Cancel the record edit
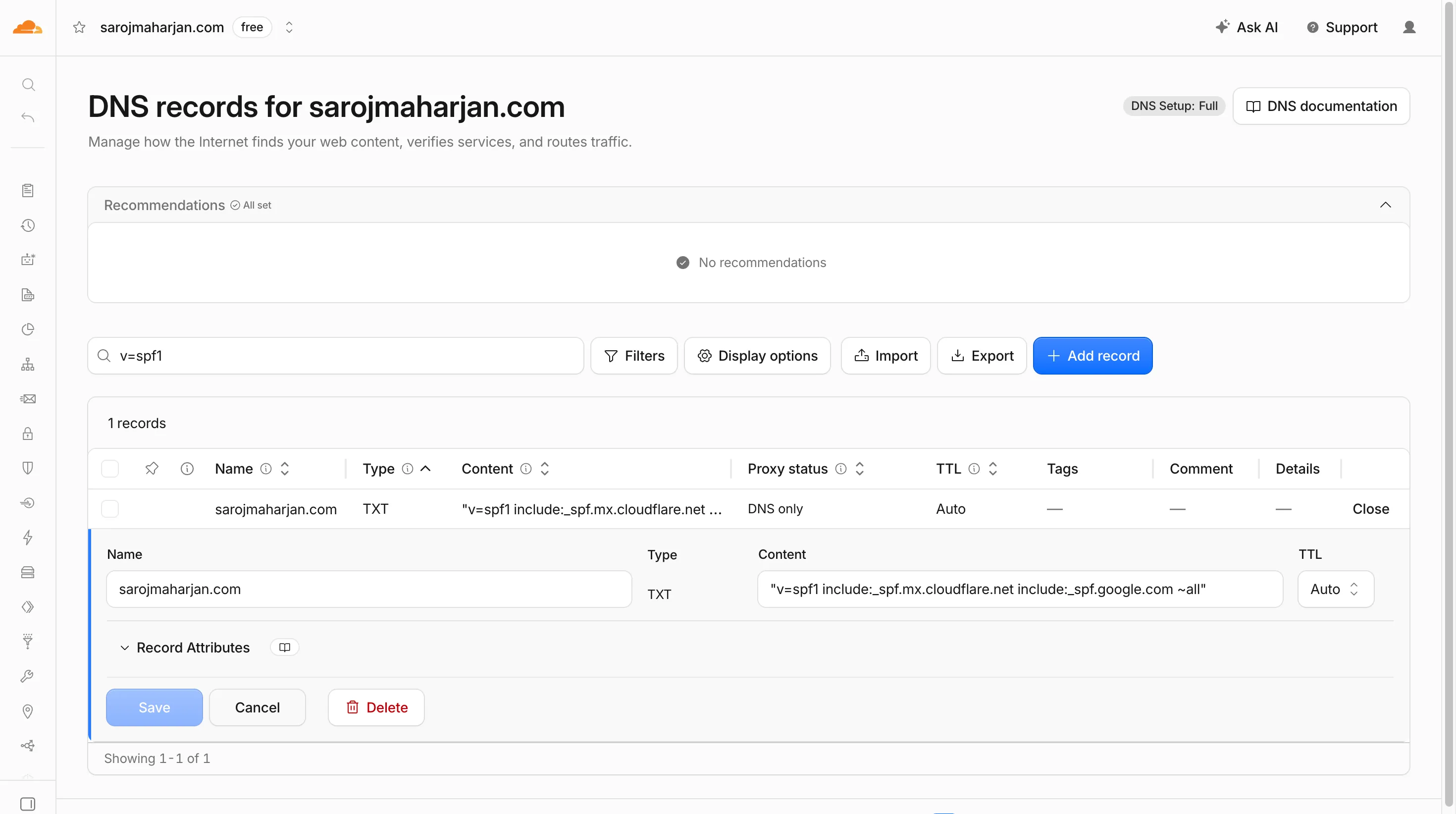 pyautogui.click(x=257, y=707)
